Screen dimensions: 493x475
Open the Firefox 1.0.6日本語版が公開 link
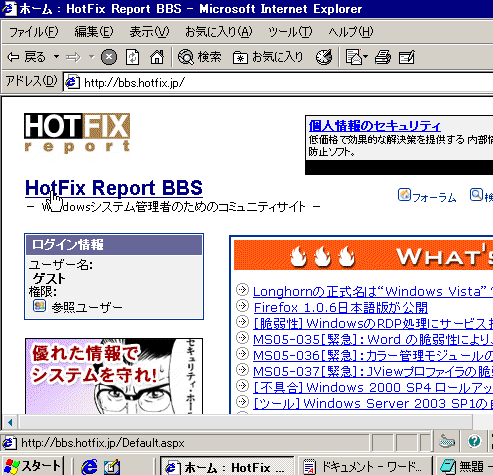[x=341, y=308]
